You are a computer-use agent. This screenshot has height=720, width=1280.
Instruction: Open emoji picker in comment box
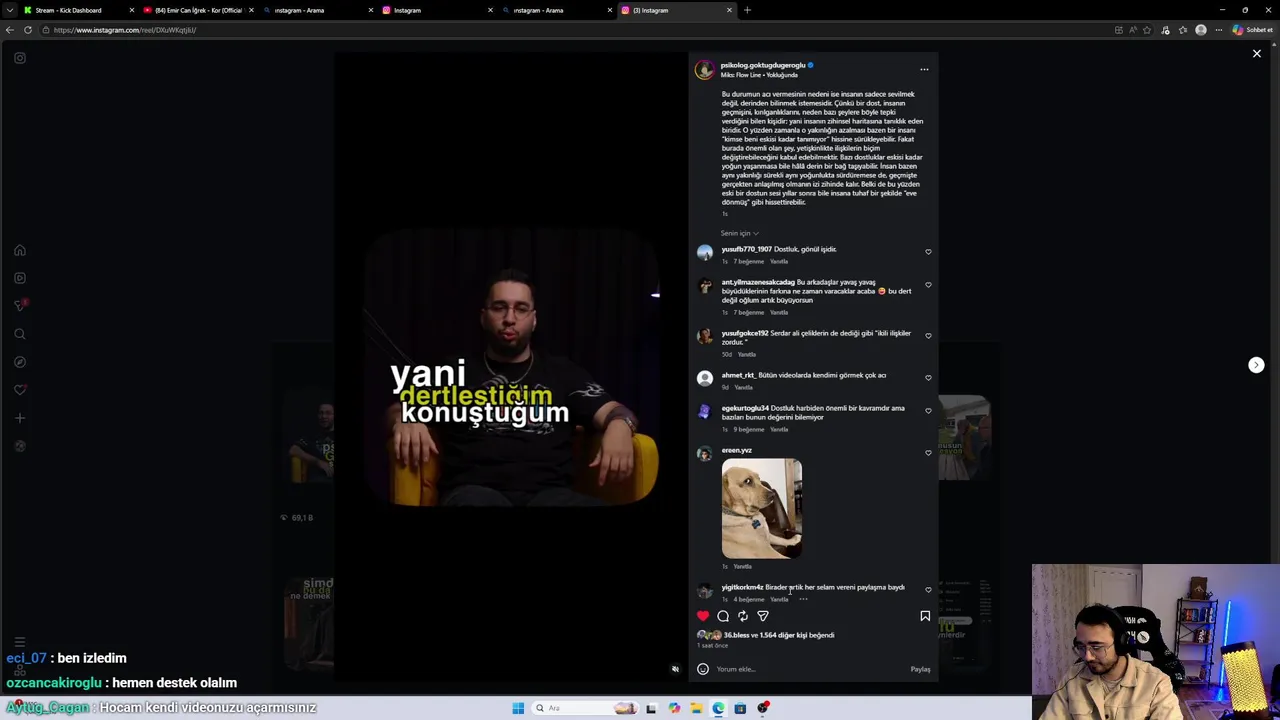click(703, 669)
